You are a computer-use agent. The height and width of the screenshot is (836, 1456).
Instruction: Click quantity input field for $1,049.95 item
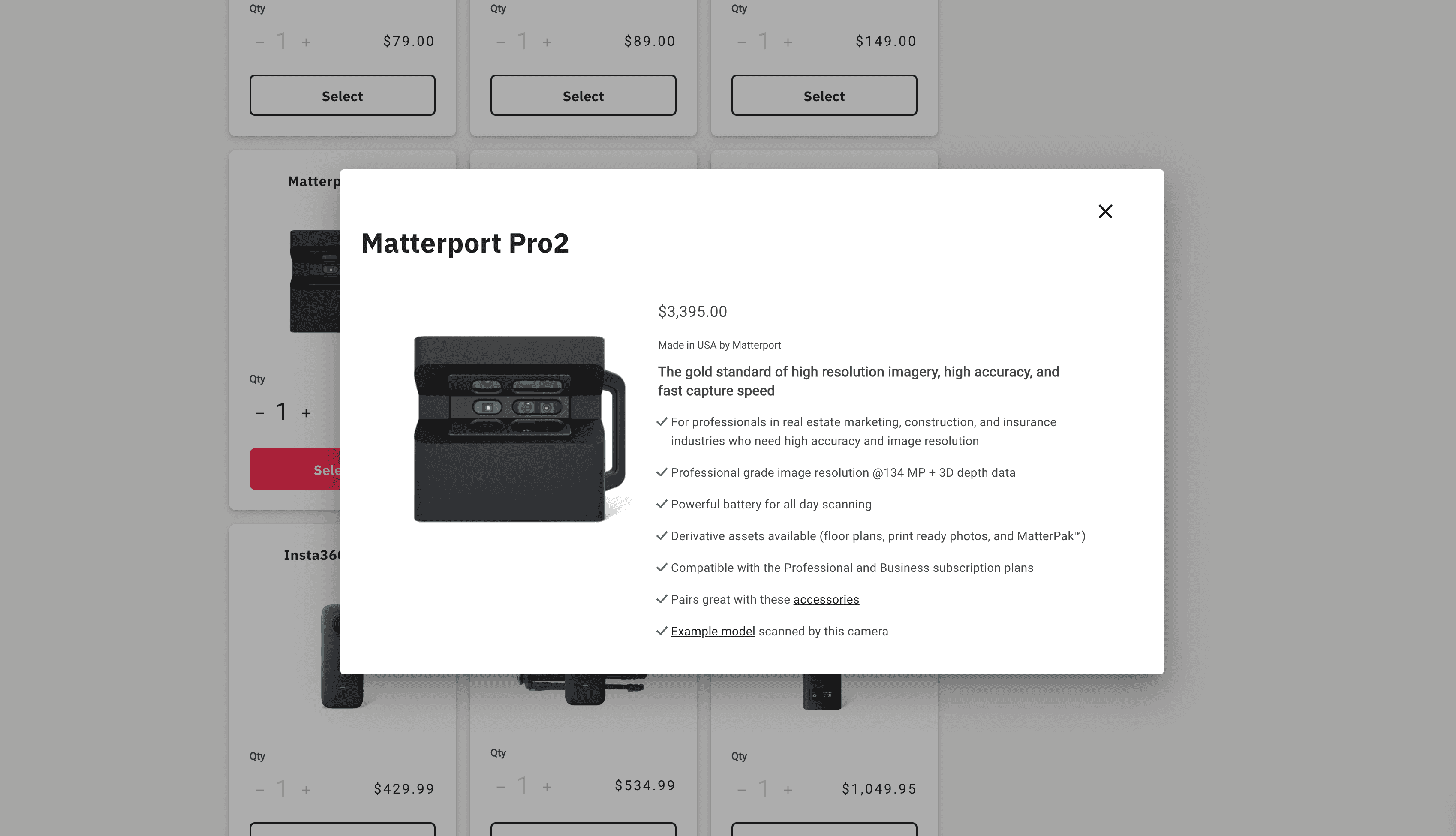tap(764, 788)
